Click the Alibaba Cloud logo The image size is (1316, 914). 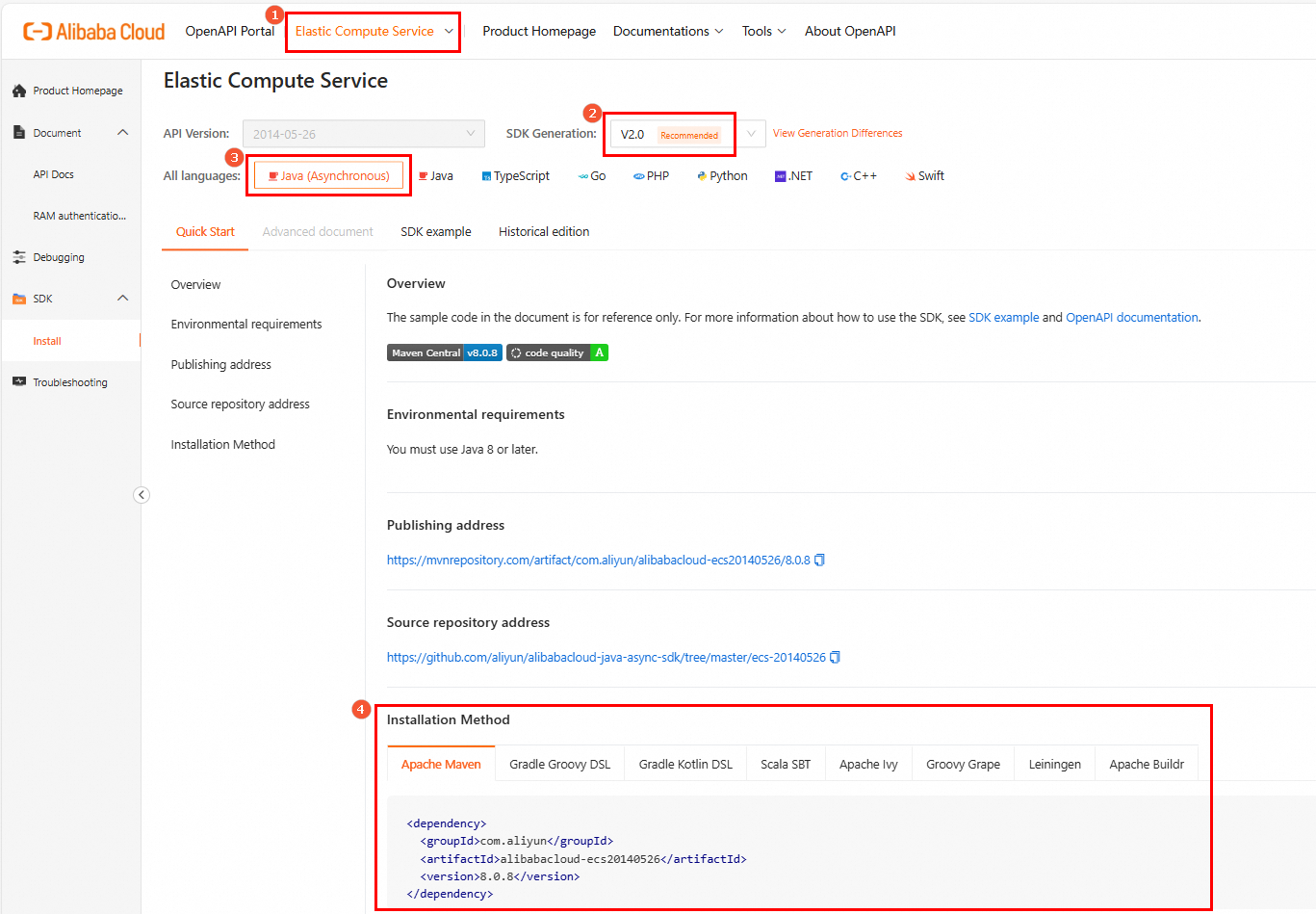94,32
